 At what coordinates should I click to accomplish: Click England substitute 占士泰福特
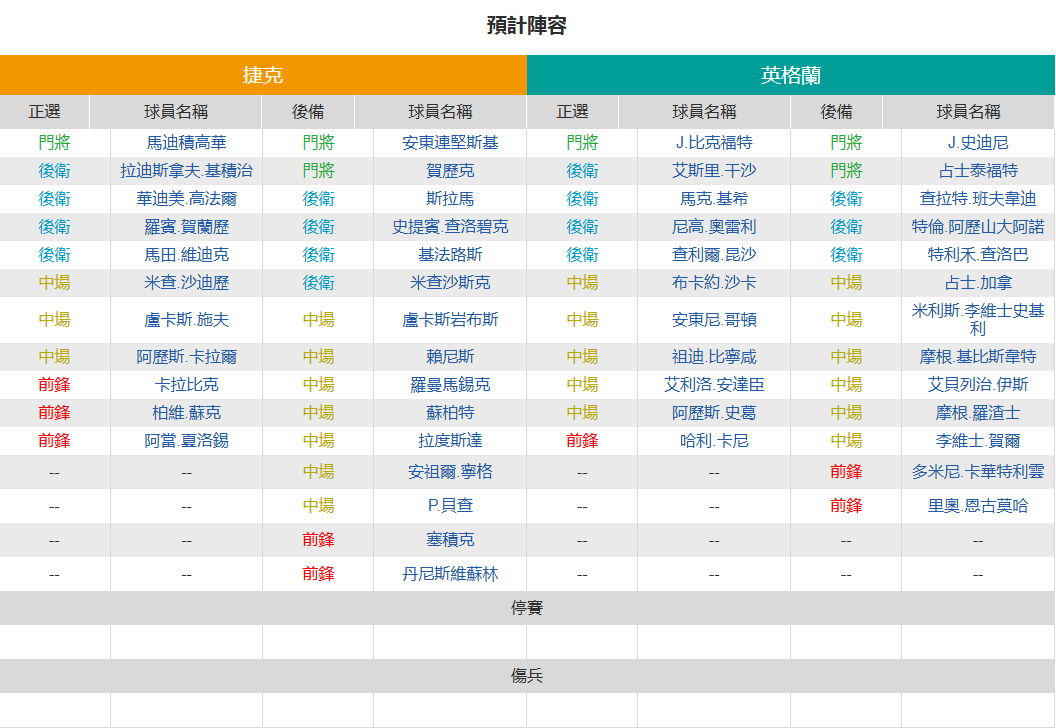coord(979,171)
